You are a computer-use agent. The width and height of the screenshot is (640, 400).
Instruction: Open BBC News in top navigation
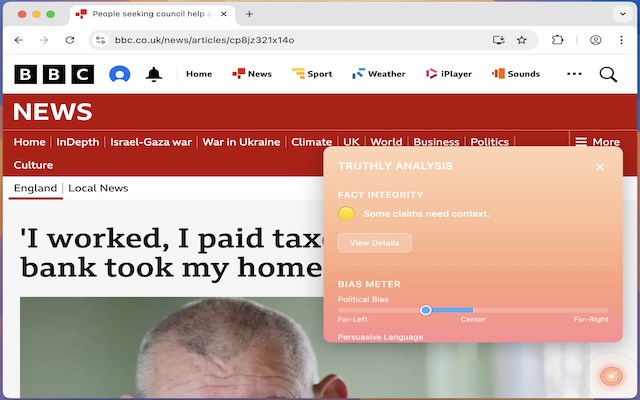click(x=252, y=74)
